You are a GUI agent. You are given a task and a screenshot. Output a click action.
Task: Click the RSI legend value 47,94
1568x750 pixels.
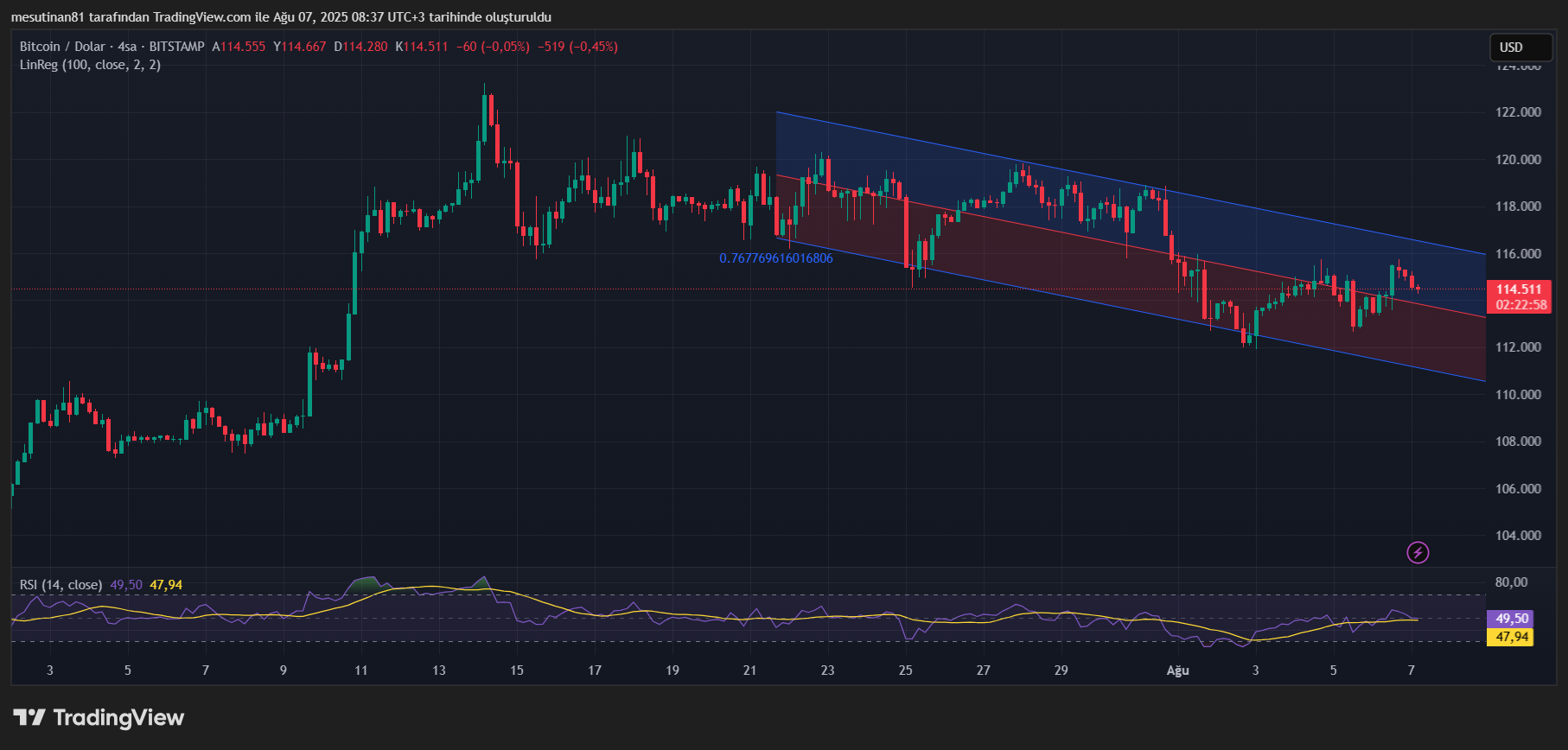tap(166, 585)
